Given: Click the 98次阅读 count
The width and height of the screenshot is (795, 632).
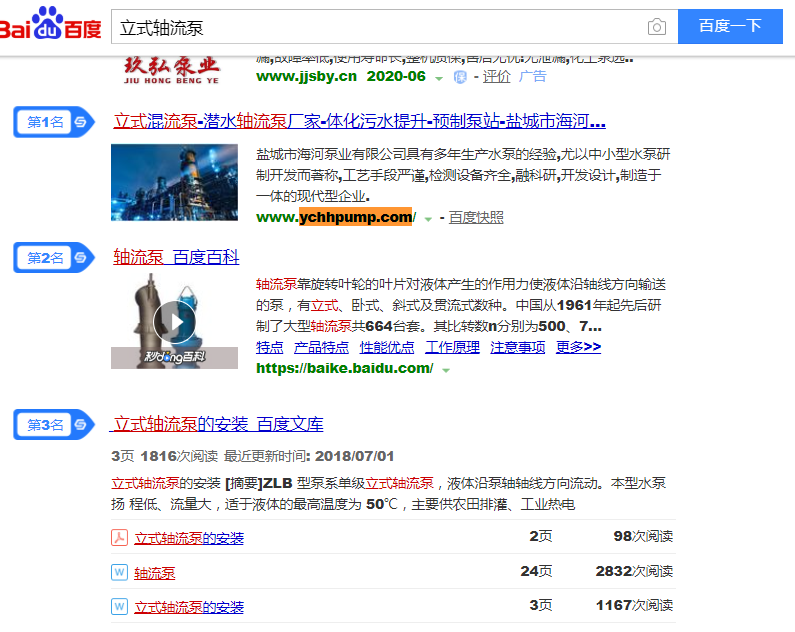Looking at the screenshot, I should [643, 536].
